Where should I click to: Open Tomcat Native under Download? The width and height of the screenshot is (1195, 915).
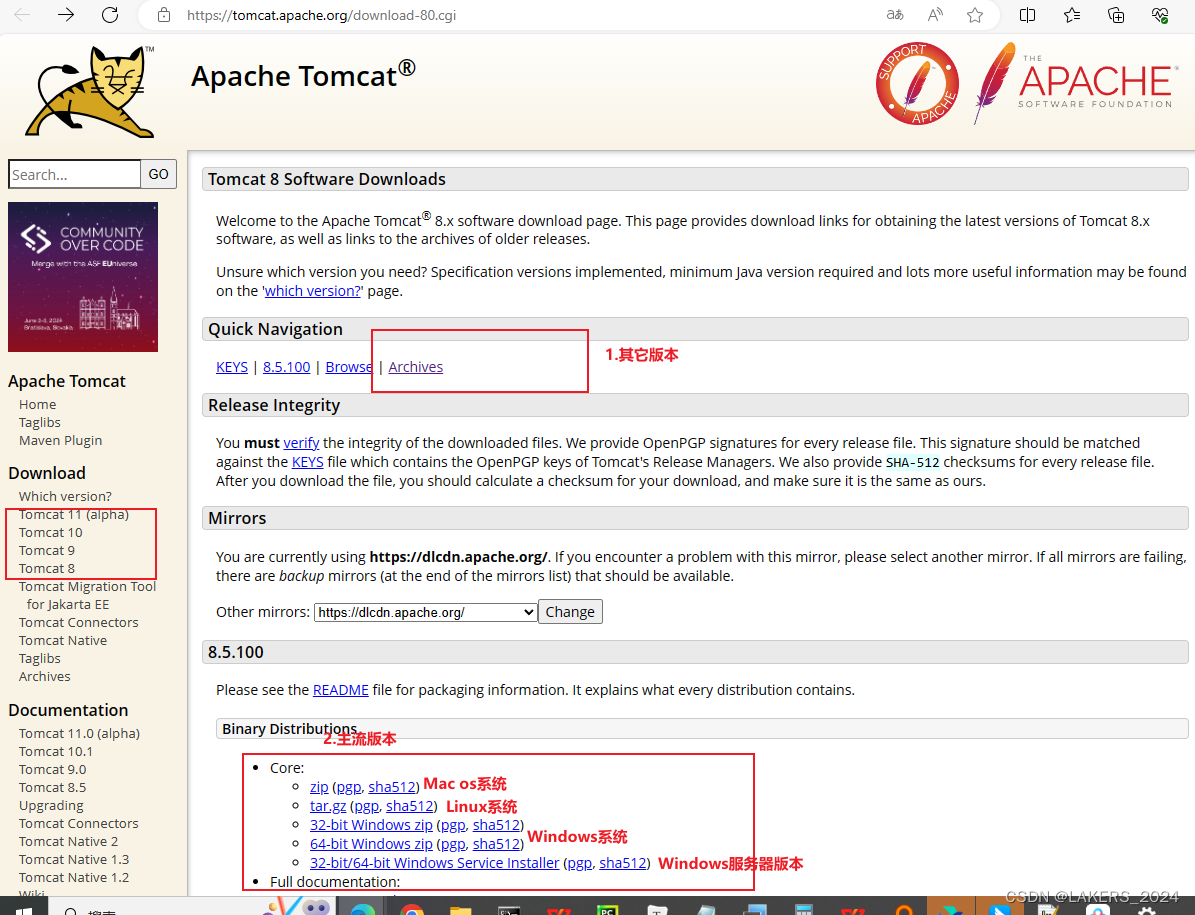coord(62,641)
